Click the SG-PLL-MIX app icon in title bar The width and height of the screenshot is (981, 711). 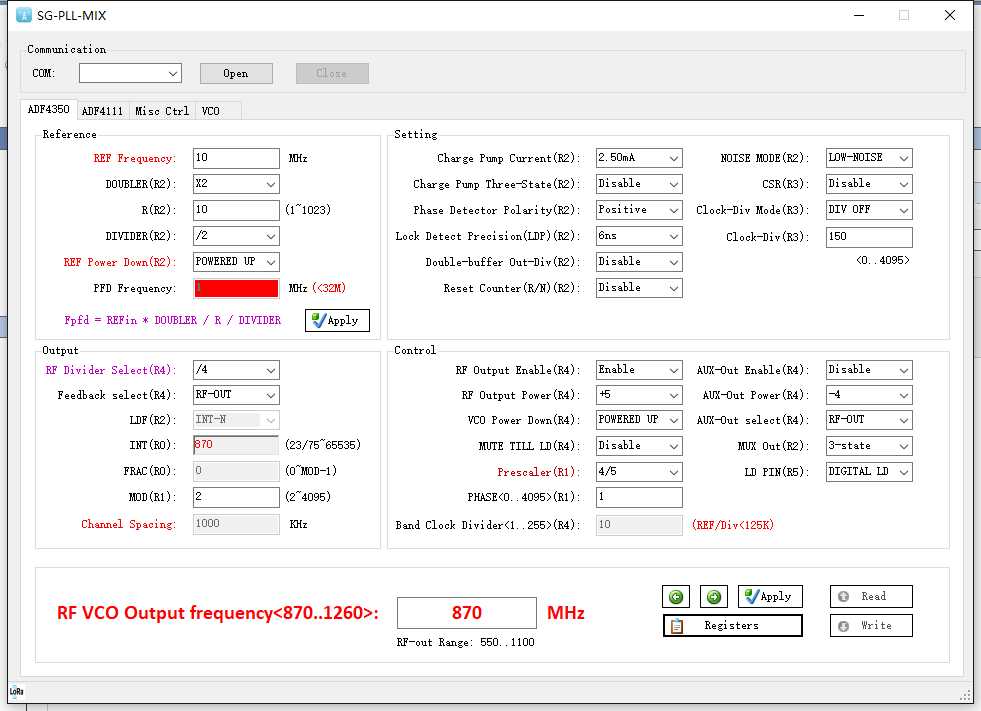pos(24,15)
